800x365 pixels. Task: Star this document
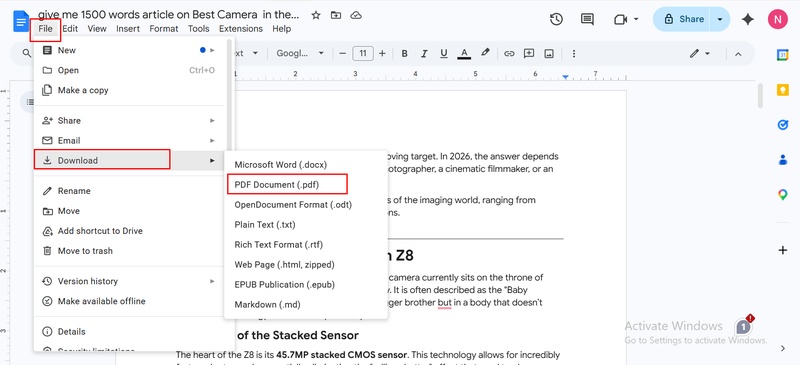point(316,15)
